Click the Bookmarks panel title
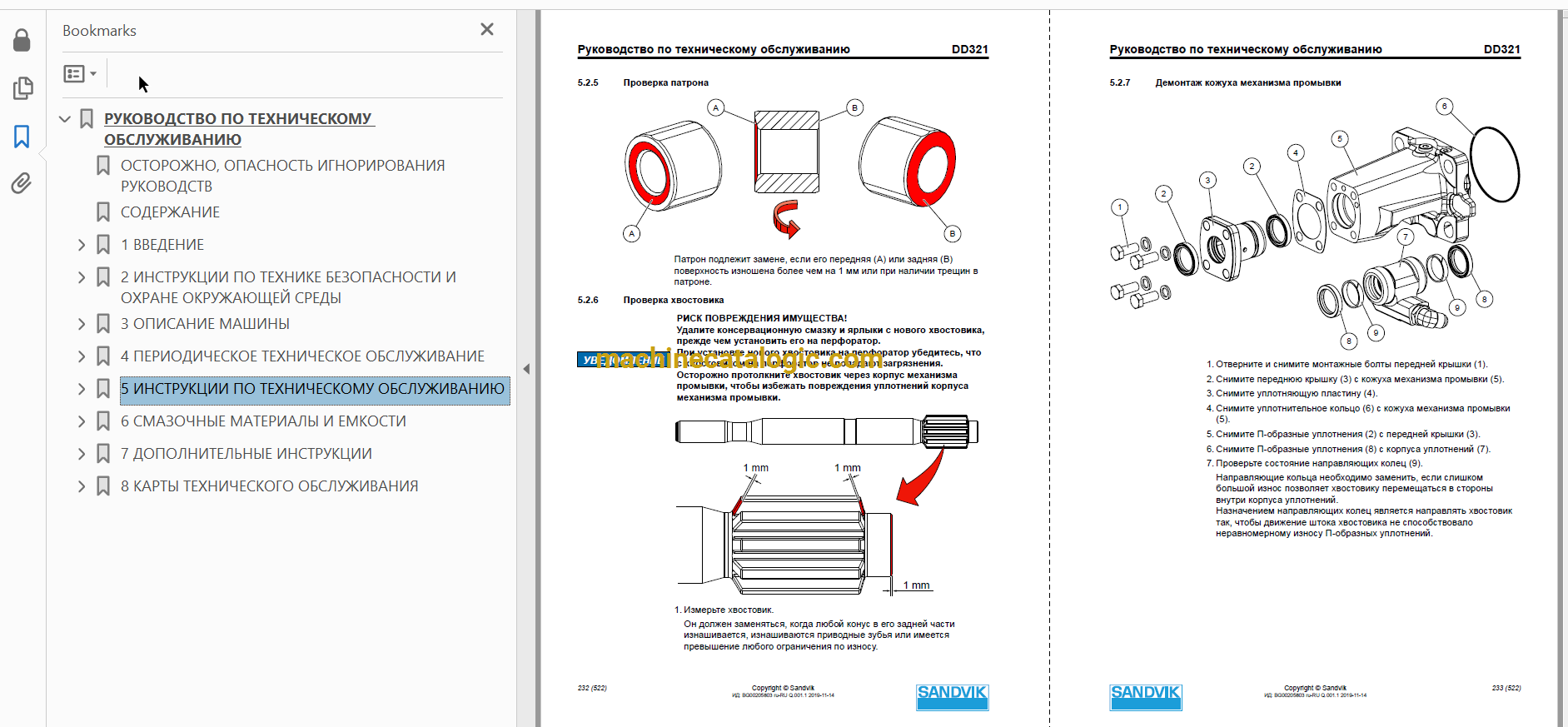 (x=99, y=31)
